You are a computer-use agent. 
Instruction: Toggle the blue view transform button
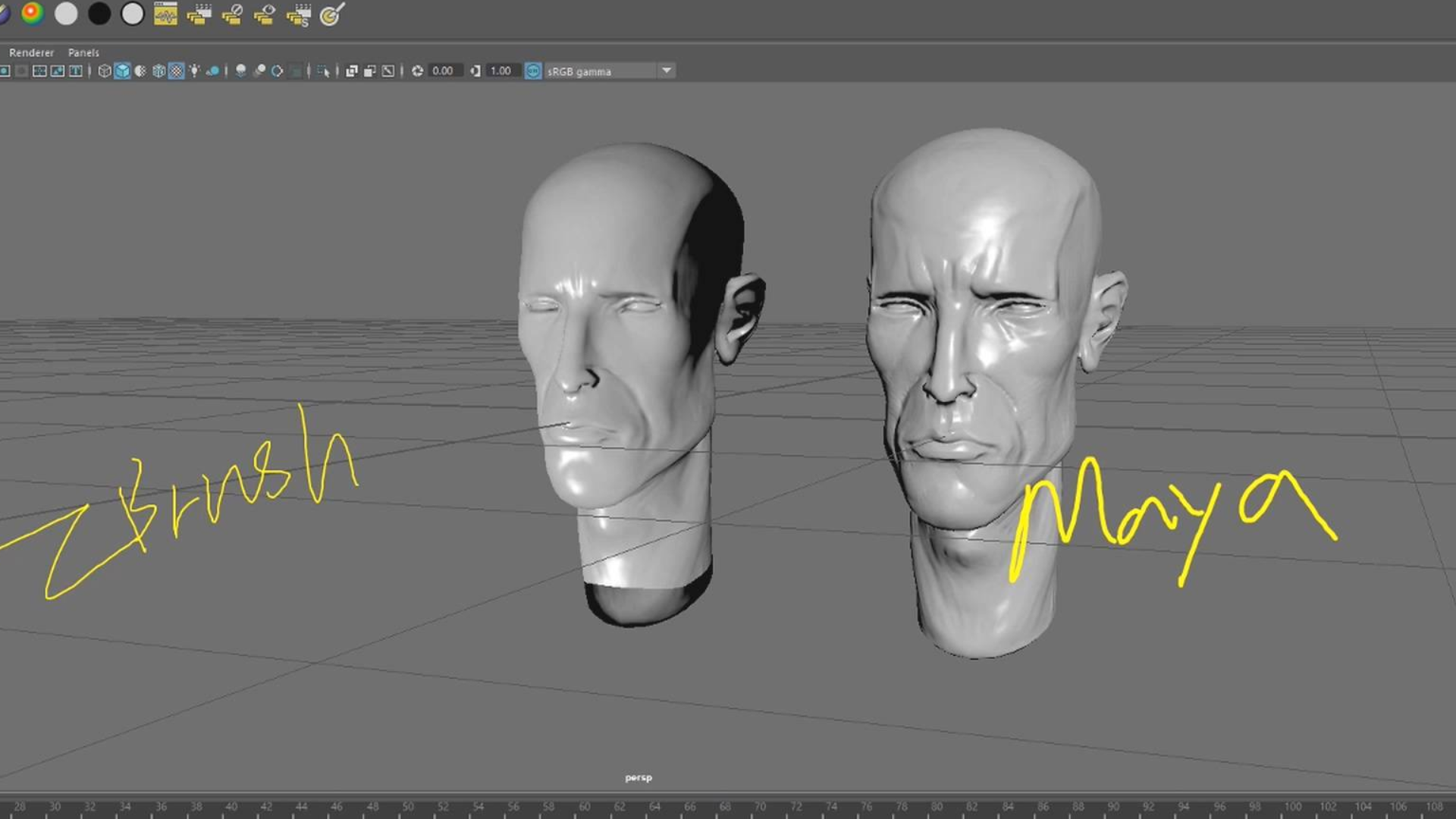pos(533,71)
